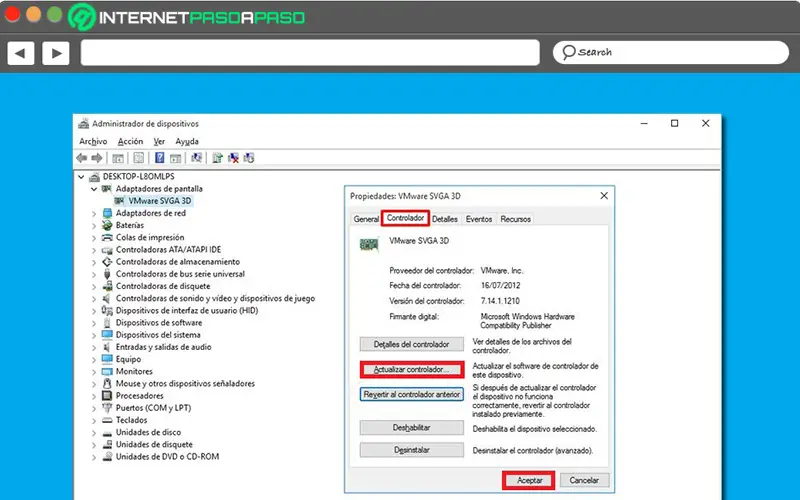Click the Desinstalar button
This screenshot has width=800, height=500.
(x=411, y=450)
